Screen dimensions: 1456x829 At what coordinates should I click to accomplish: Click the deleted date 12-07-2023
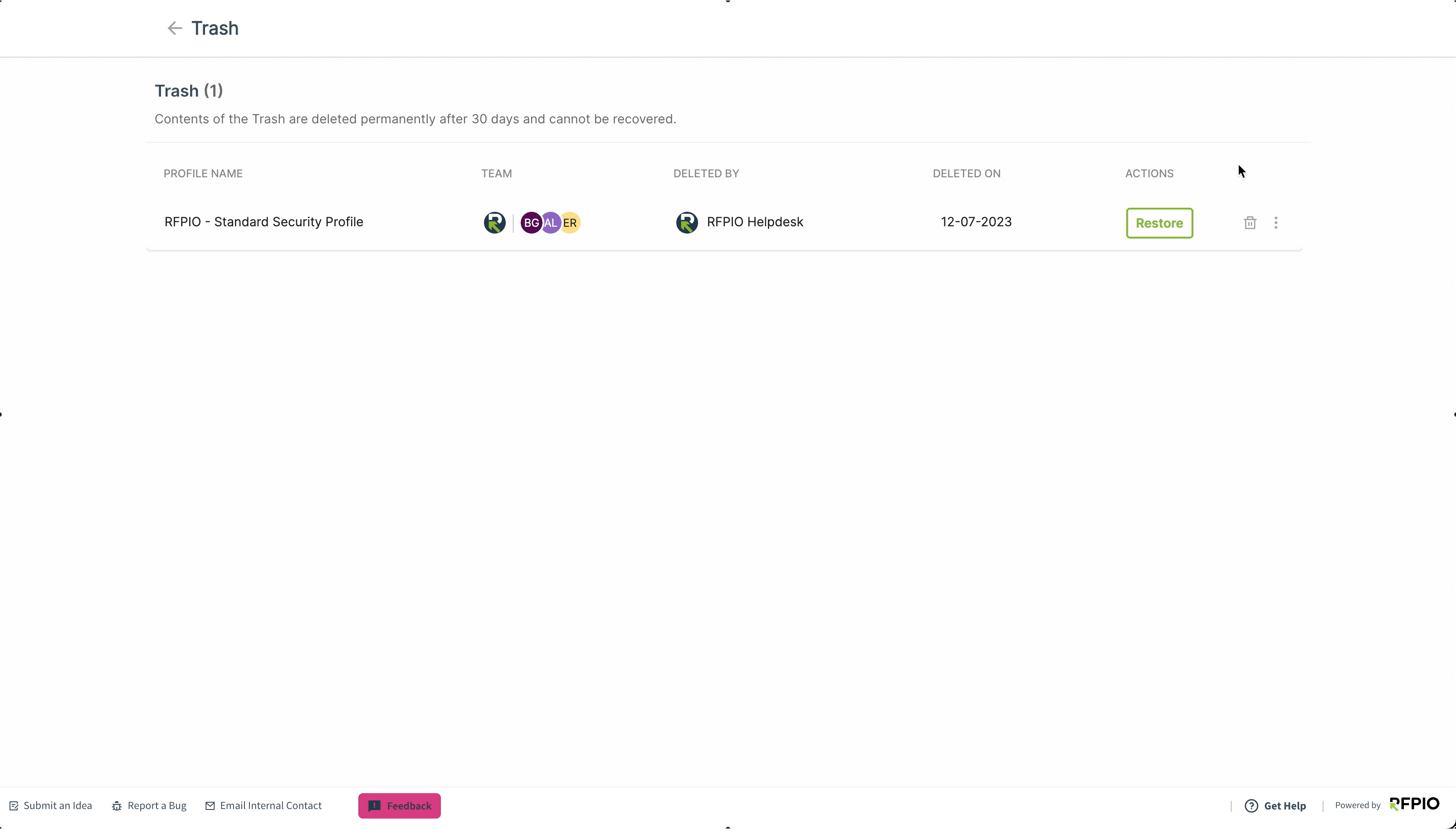tap(976, 222)
